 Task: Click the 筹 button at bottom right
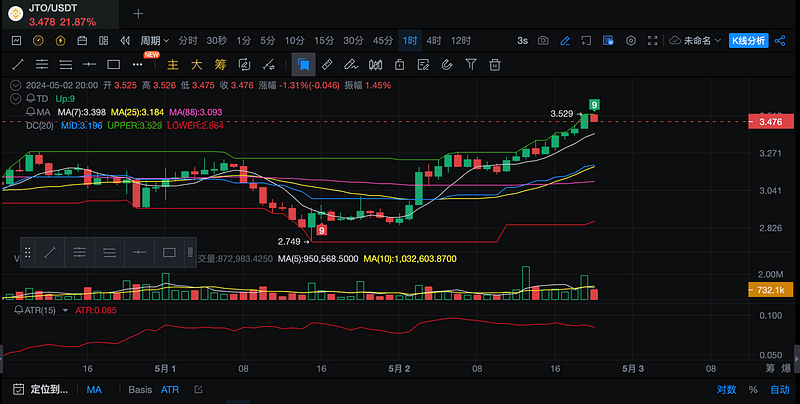click(x=769, y=368)
